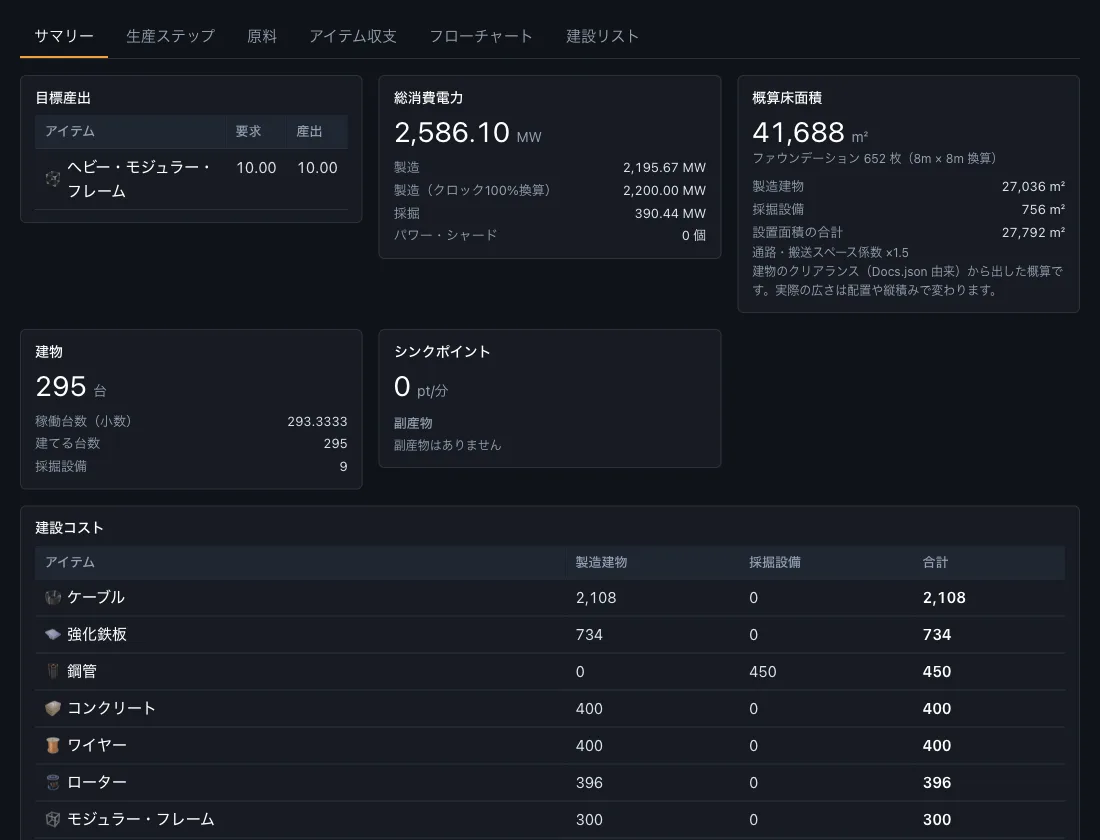Click the total power 2,586.10 value
The height and width of the screenshot is (840, 1100).
[x=452, y=133]
